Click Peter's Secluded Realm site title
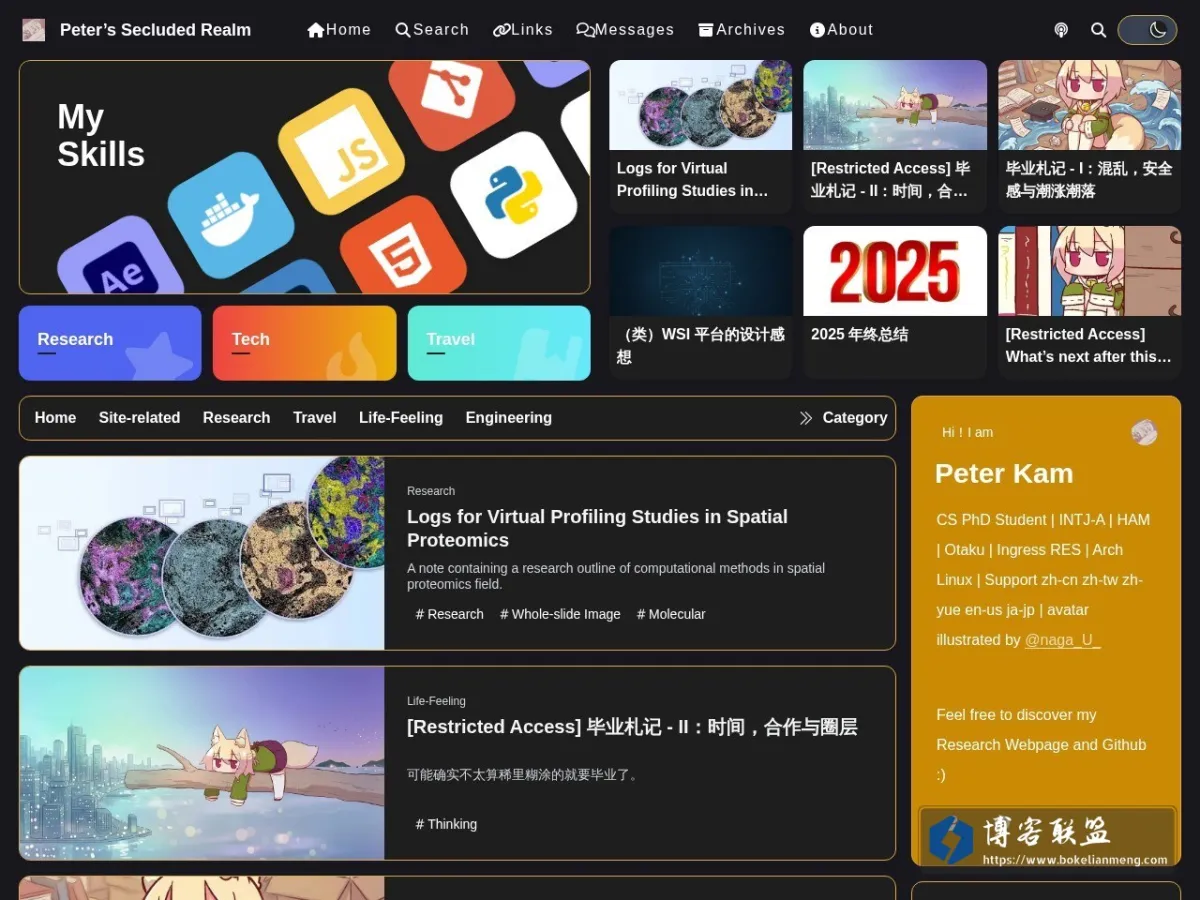The width and height of the screenshot is (1200, 900). click(x=155, y=30)
